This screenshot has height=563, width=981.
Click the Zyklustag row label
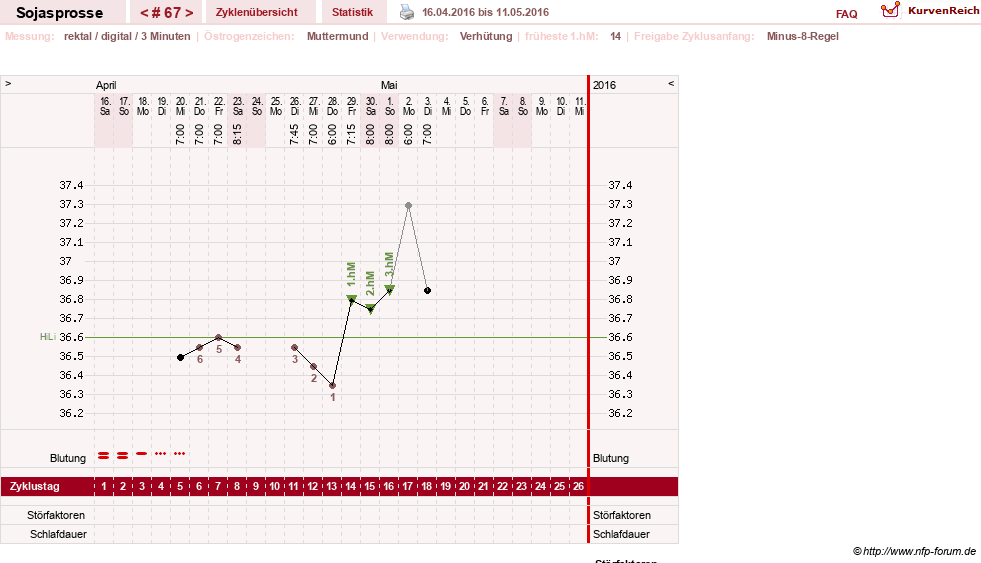[x=35, y=486]
